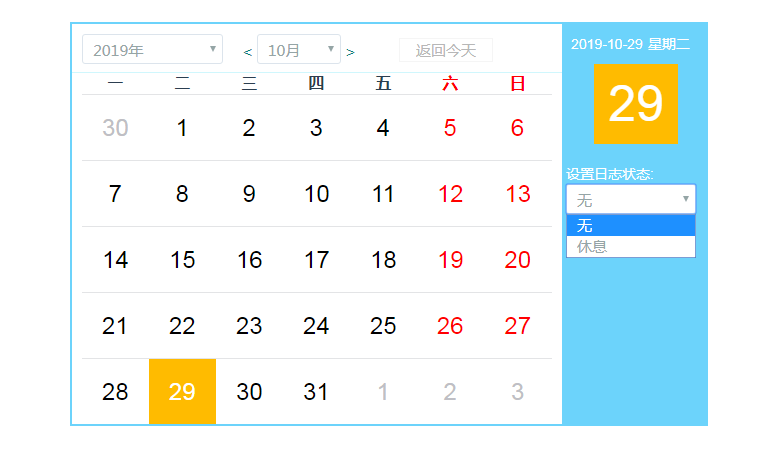
Task: Select red Sunday date 6
Action: coord(517,128)
